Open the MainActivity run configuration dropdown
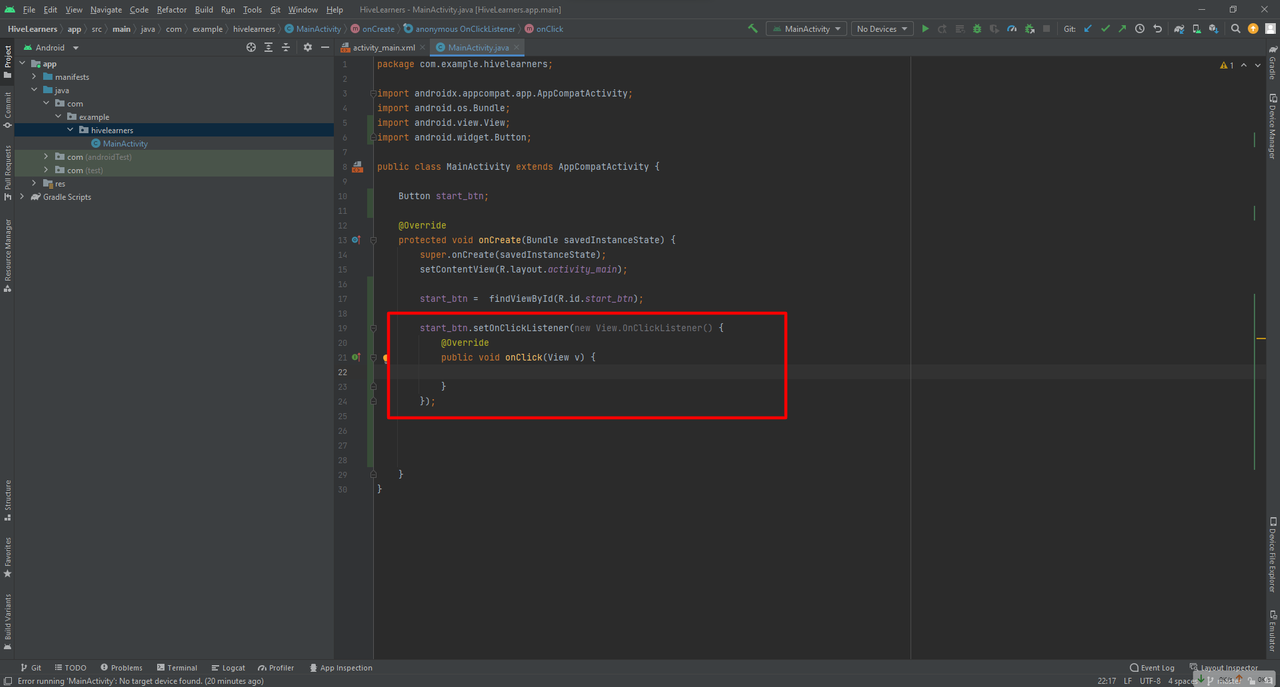 click(x=806, y=29)
